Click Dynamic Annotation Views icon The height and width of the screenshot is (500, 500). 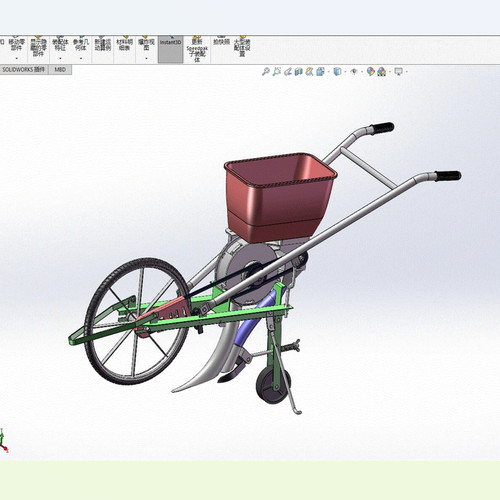(309, 72)
